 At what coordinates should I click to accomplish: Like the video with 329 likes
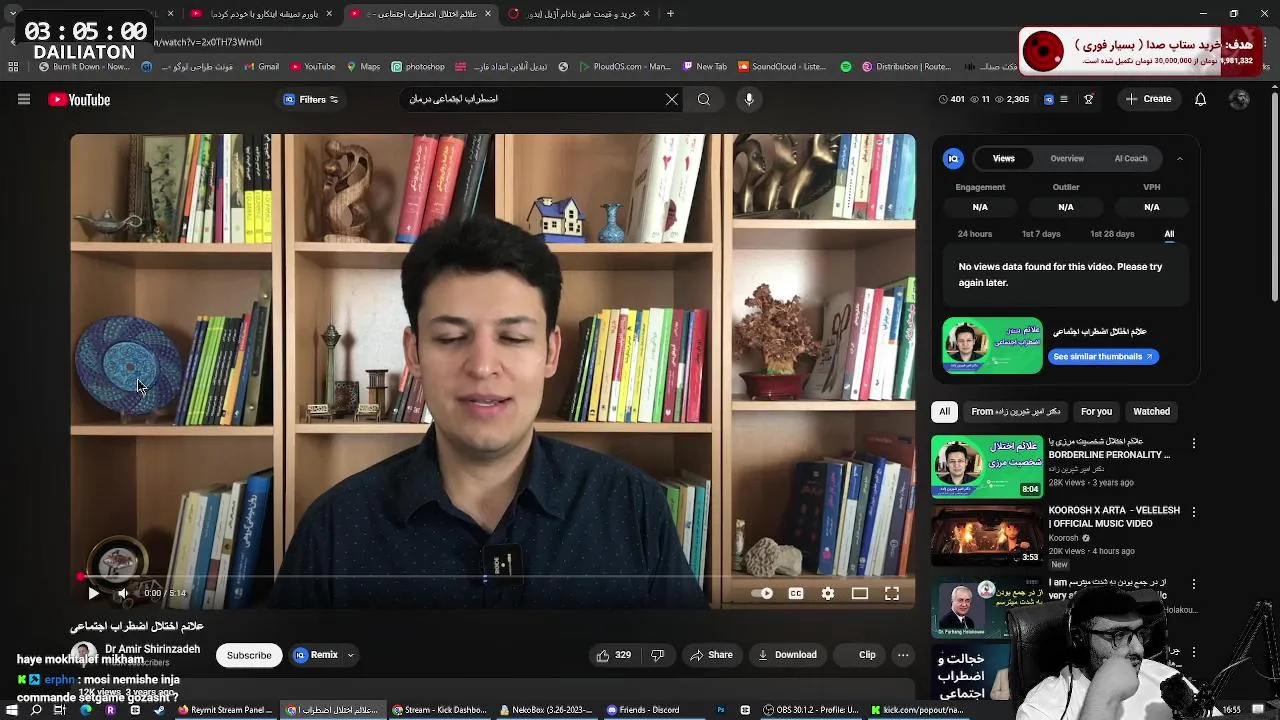click(x=613, y=655)
